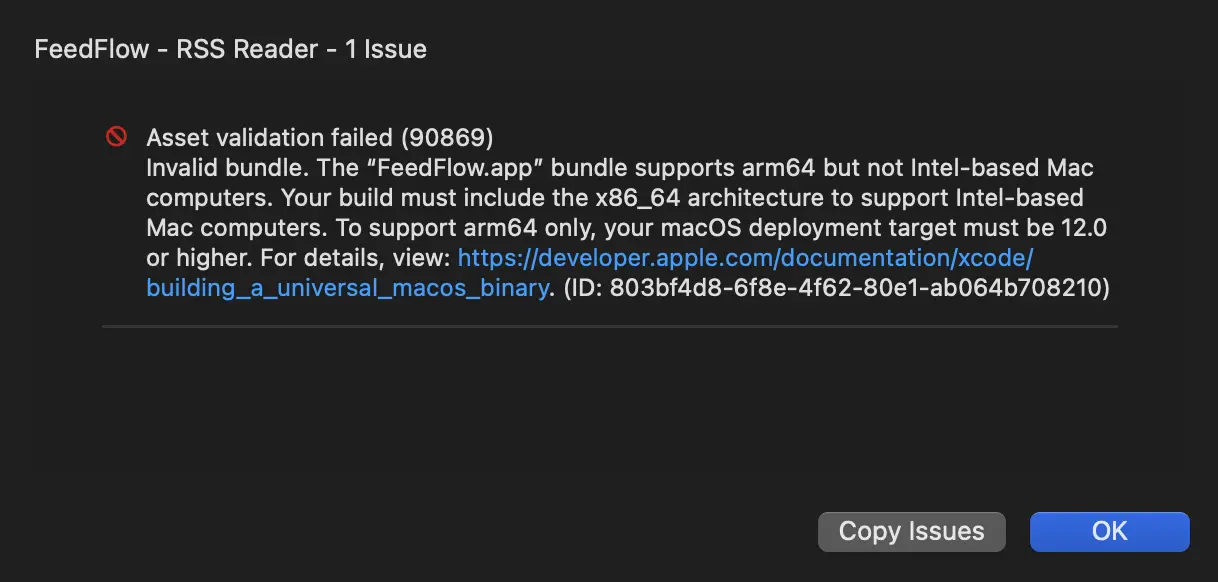Screen dimensions: 1218x582
Task: Dismiss the dialog with OK
Action: (x=1109, y=531)
